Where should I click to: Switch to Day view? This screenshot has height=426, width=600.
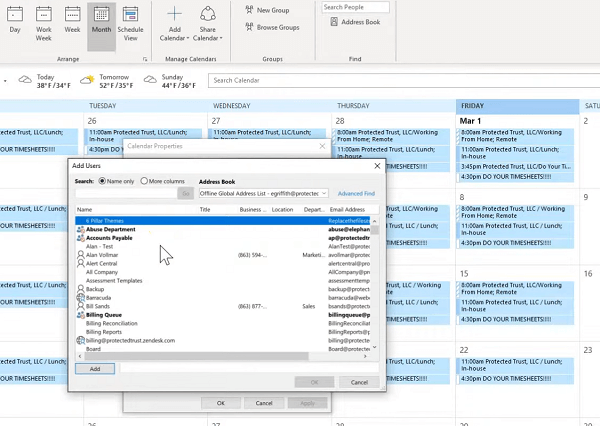click(15, 20)
